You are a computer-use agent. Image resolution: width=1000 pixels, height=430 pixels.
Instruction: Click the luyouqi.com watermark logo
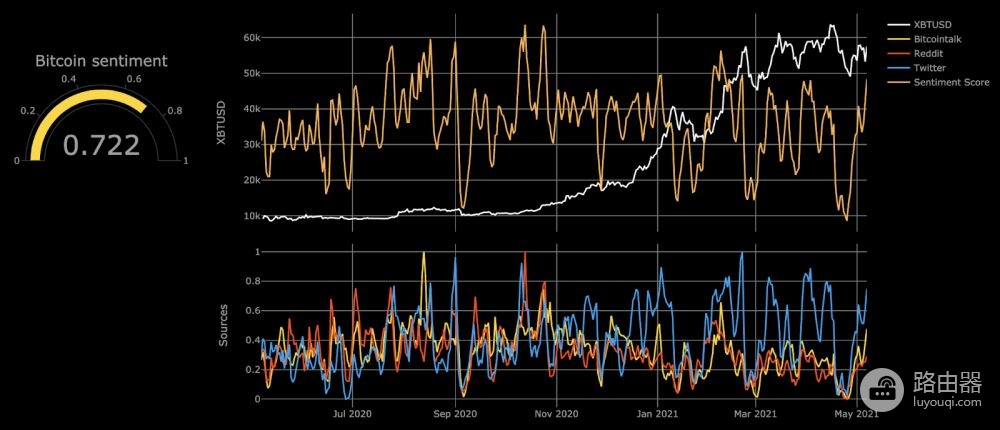882,389
